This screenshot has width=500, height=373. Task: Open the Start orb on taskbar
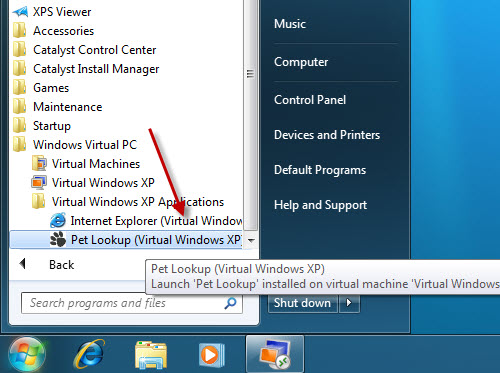(27, 355)
